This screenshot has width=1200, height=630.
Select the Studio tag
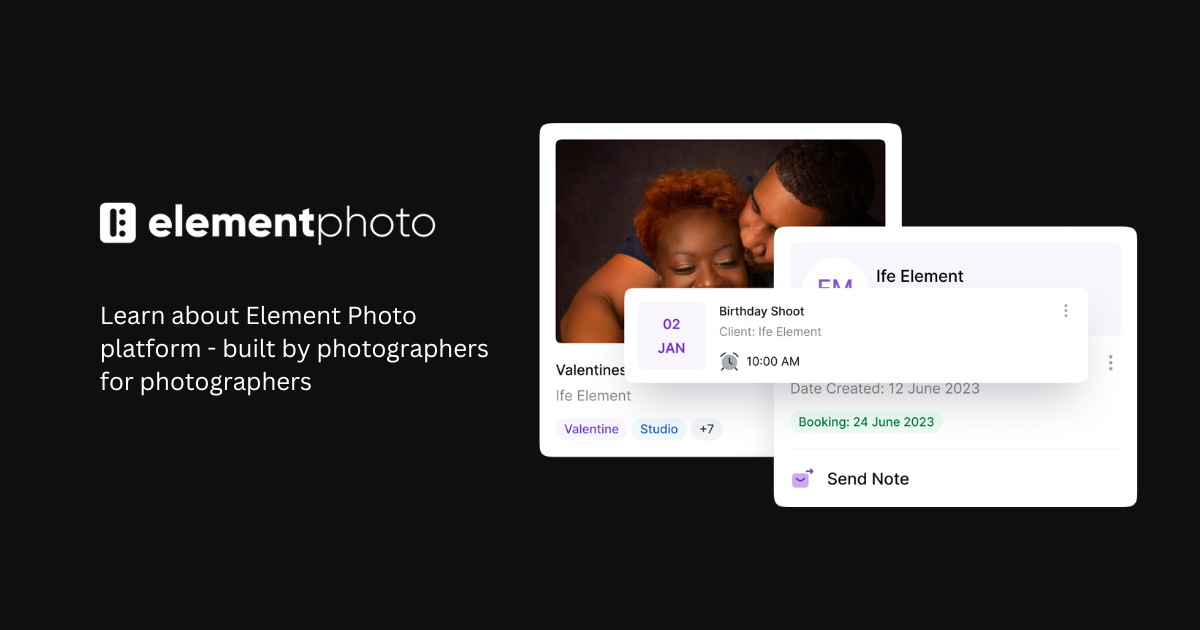659,429
